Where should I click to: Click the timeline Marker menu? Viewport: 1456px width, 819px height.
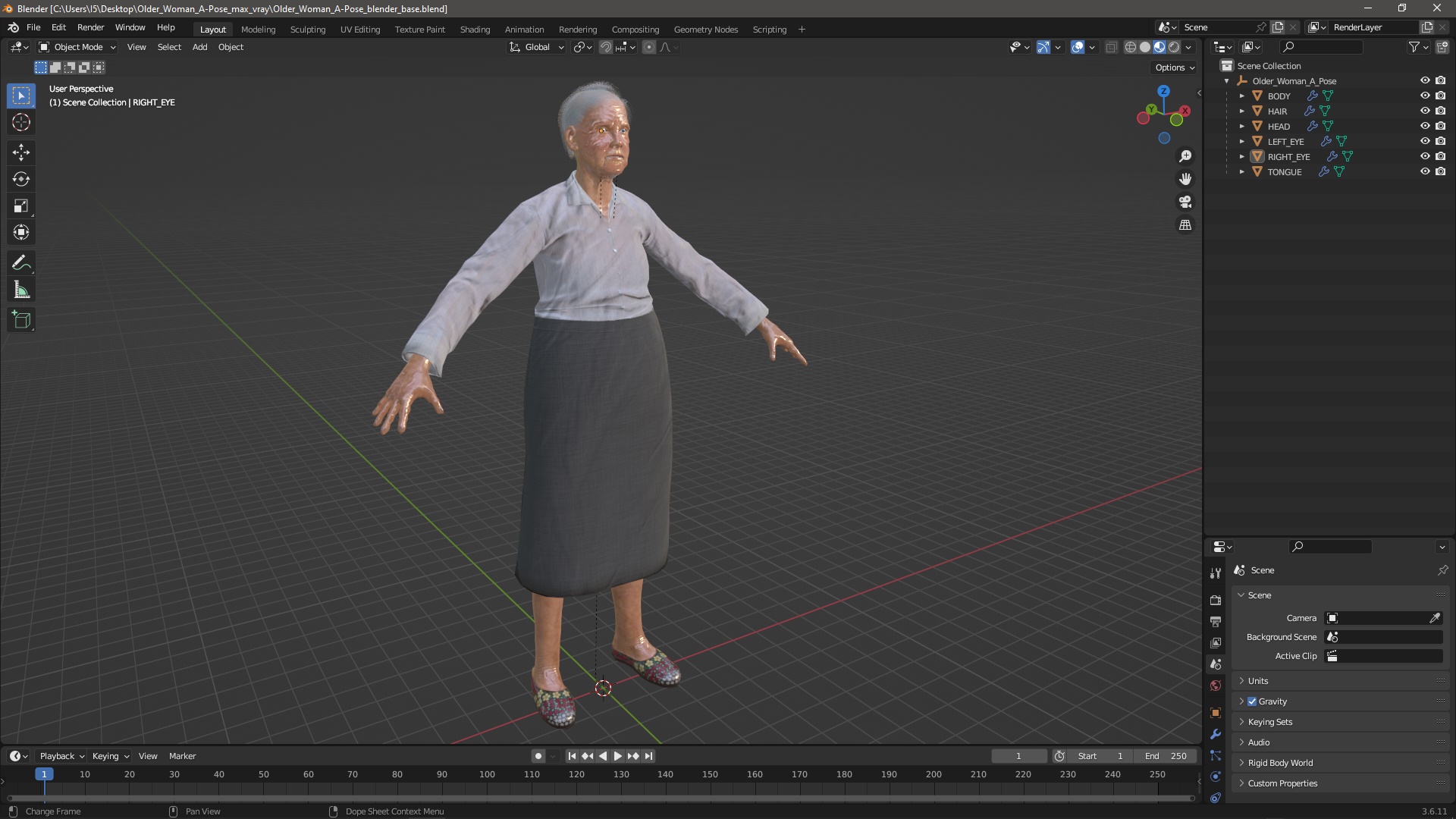pos(182,756)
